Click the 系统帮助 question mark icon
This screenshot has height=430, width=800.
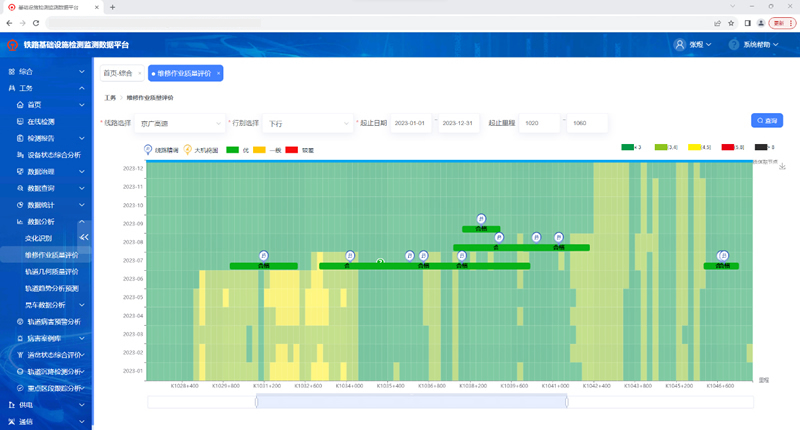[732, 45]
